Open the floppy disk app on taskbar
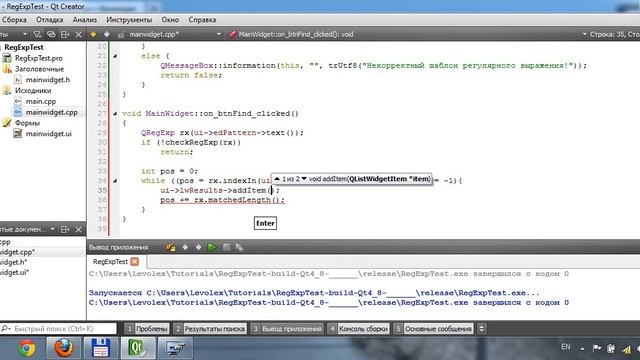 tap(101, 348)
